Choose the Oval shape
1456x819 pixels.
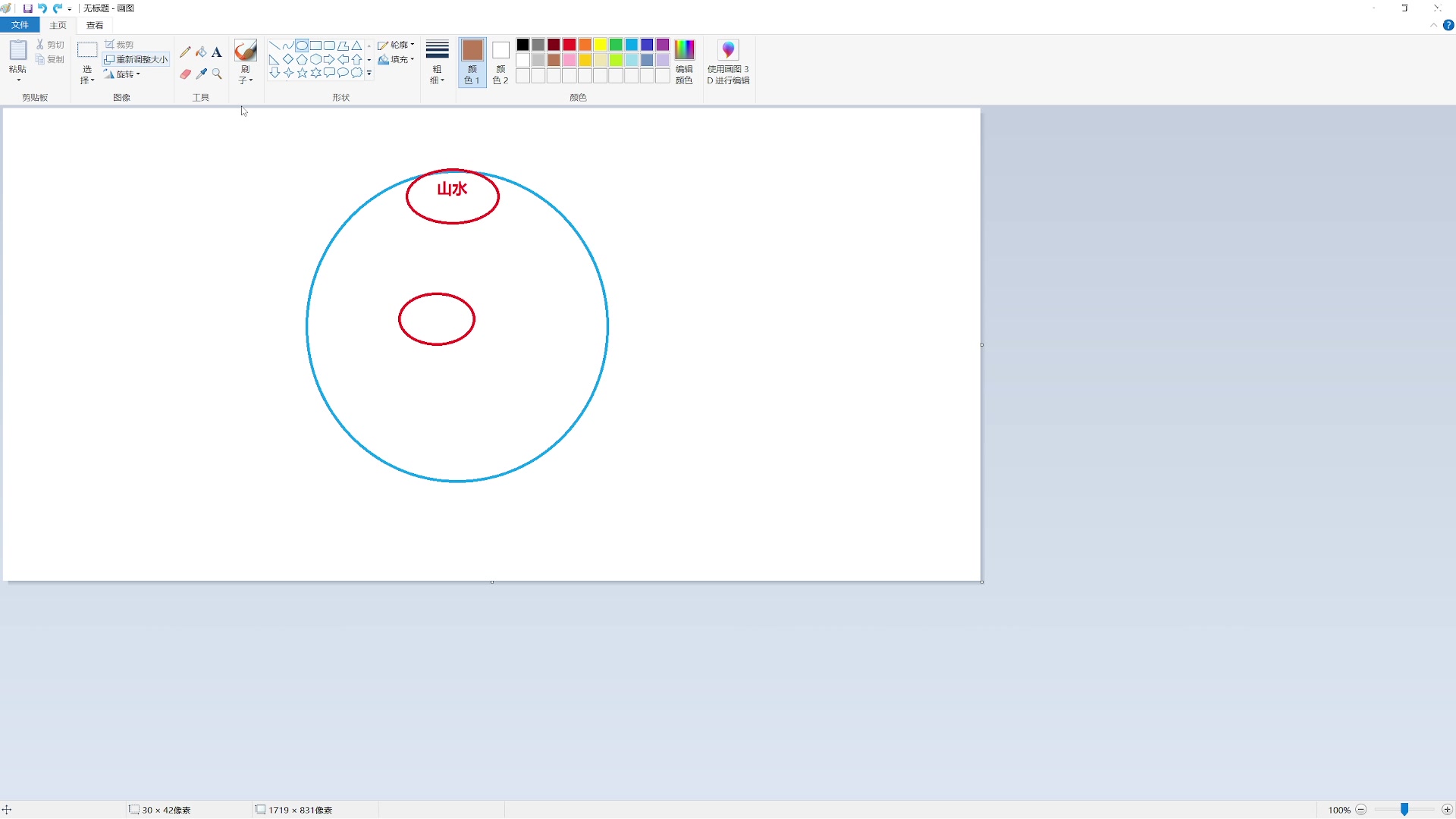click(x=302, y=45)
